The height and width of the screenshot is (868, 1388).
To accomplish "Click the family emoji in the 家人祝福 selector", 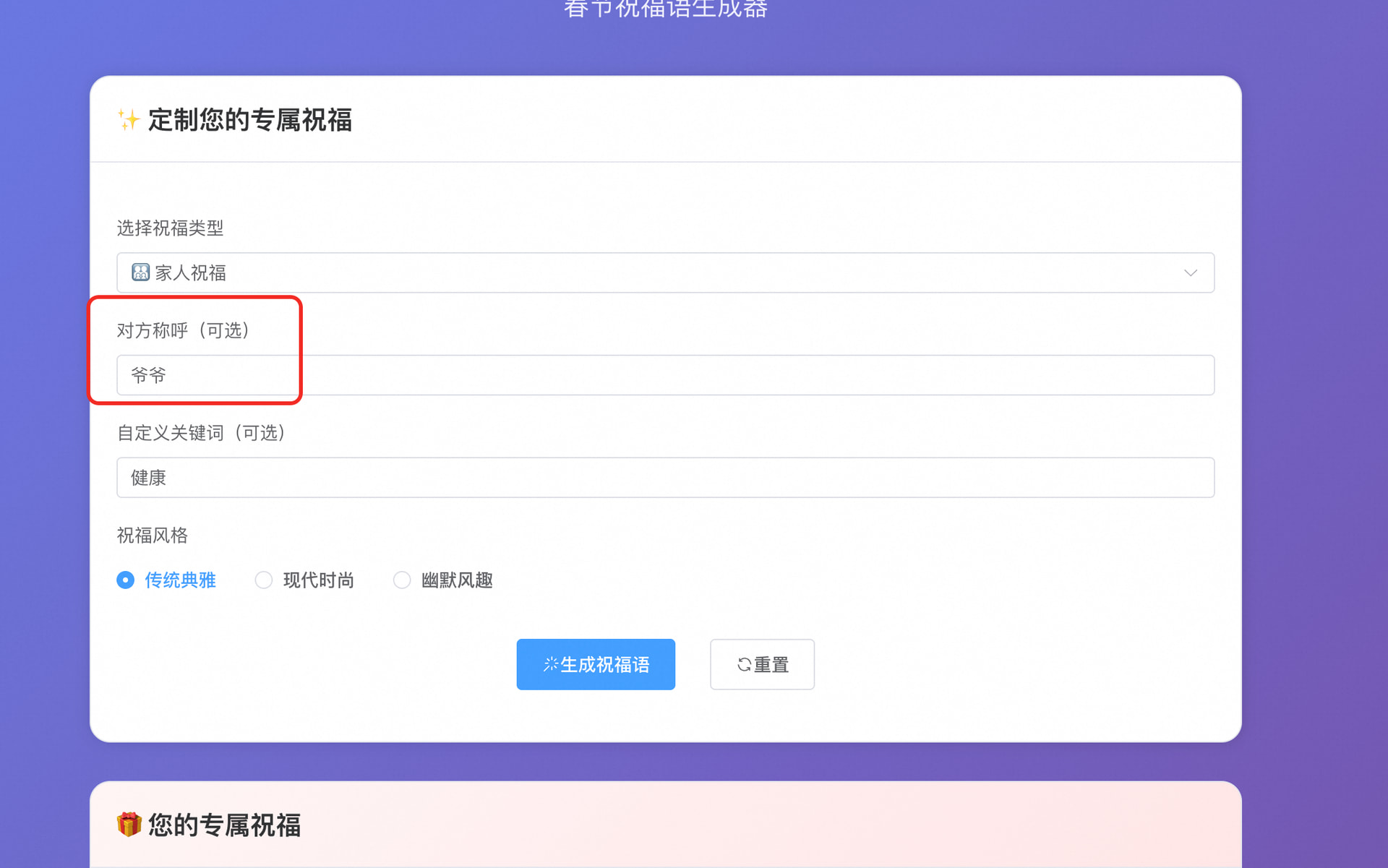I will 140,272.
